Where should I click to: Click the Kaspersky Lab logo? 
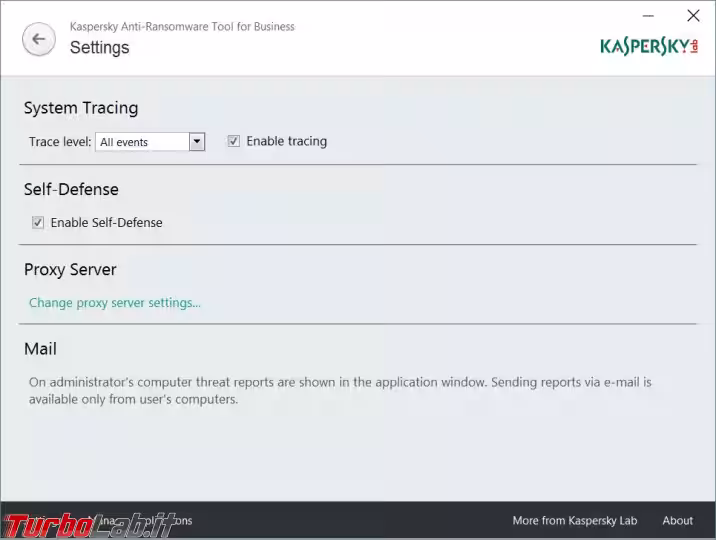[649, 47]
